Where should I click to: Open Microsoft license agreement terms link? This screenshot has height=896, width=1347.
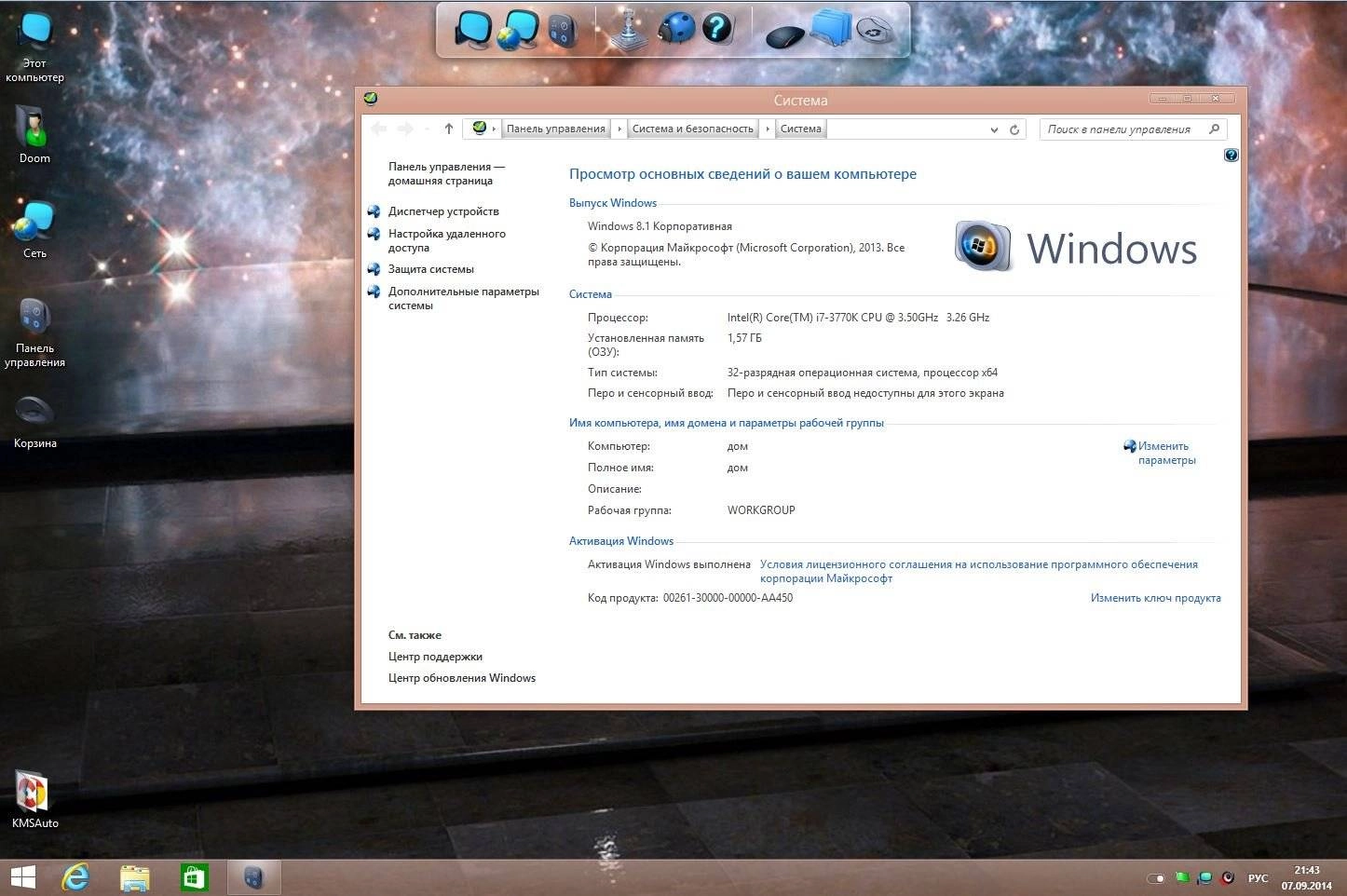(979, 571)
